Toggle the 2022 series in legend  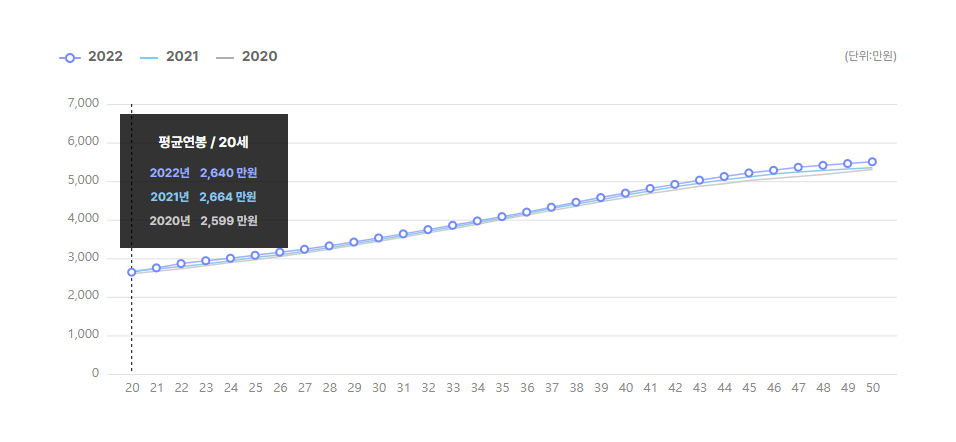click(91, 57)
